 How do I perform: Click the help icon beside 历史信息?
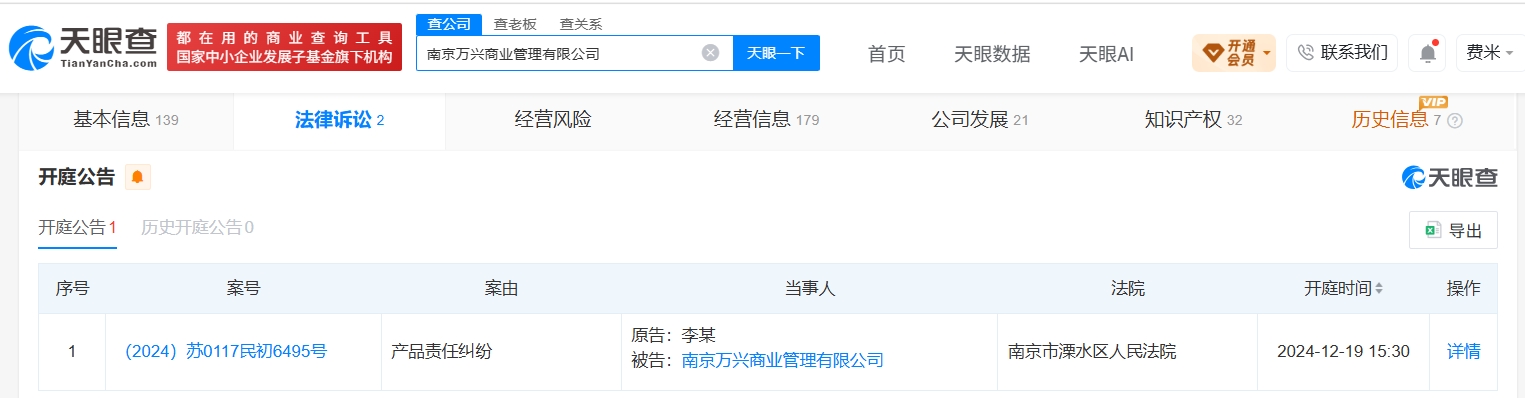[1455, 121]
